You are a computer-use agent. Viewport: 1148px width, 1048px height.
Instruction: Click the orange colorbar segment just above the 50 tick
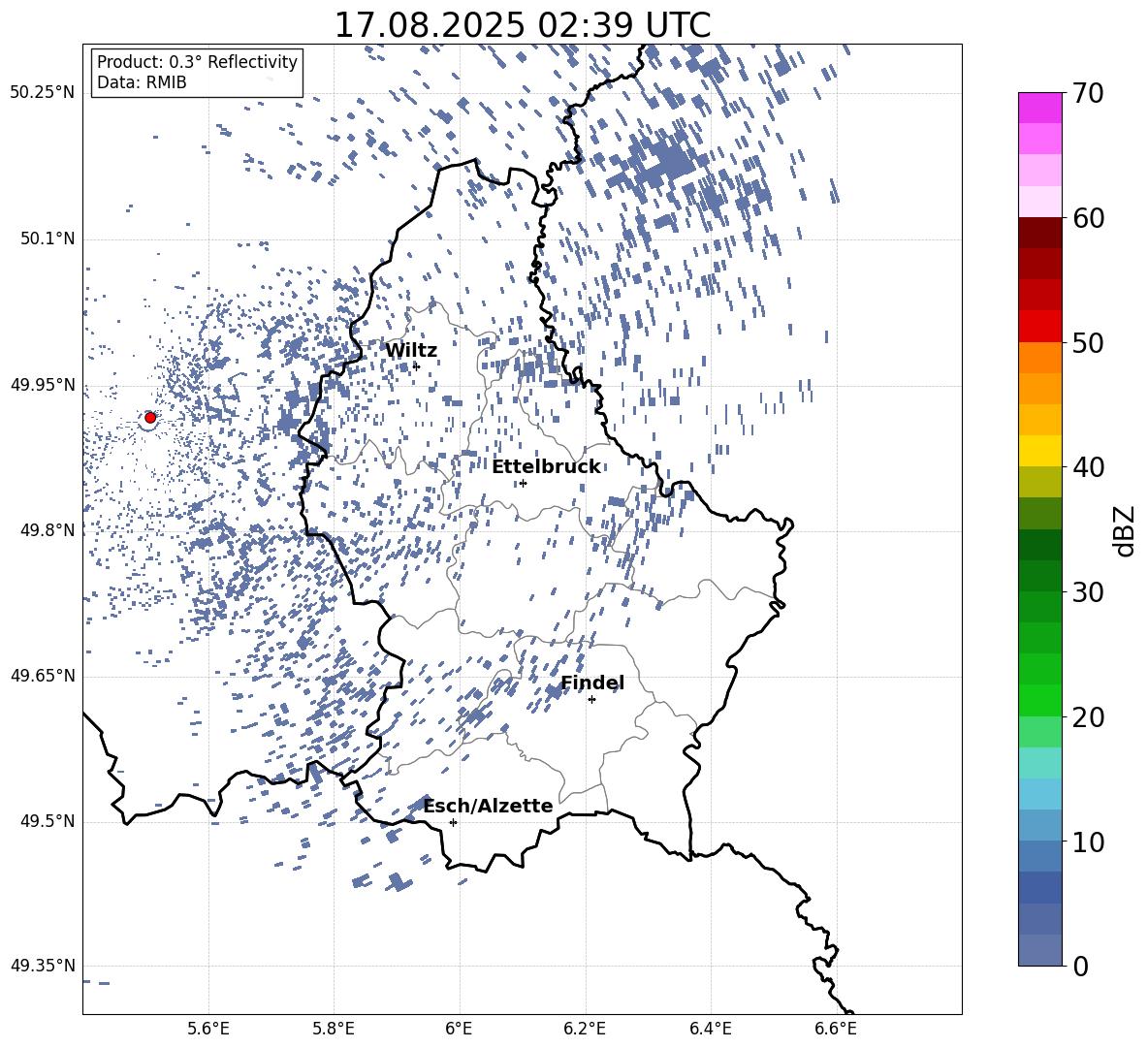(x=1039, y=358)
